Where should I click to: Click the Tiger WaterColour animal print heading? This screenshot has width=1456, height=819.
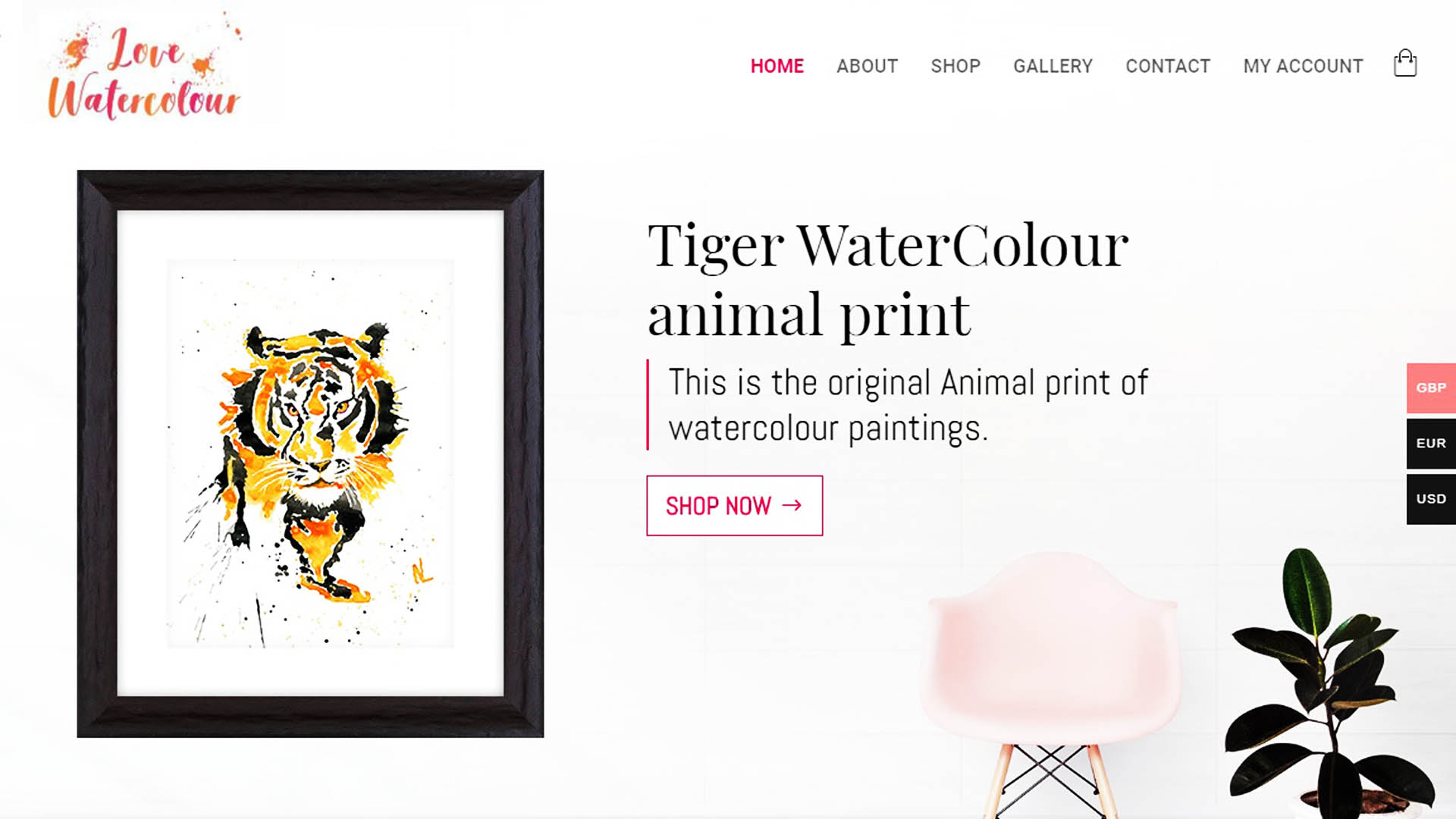point(887,279)
